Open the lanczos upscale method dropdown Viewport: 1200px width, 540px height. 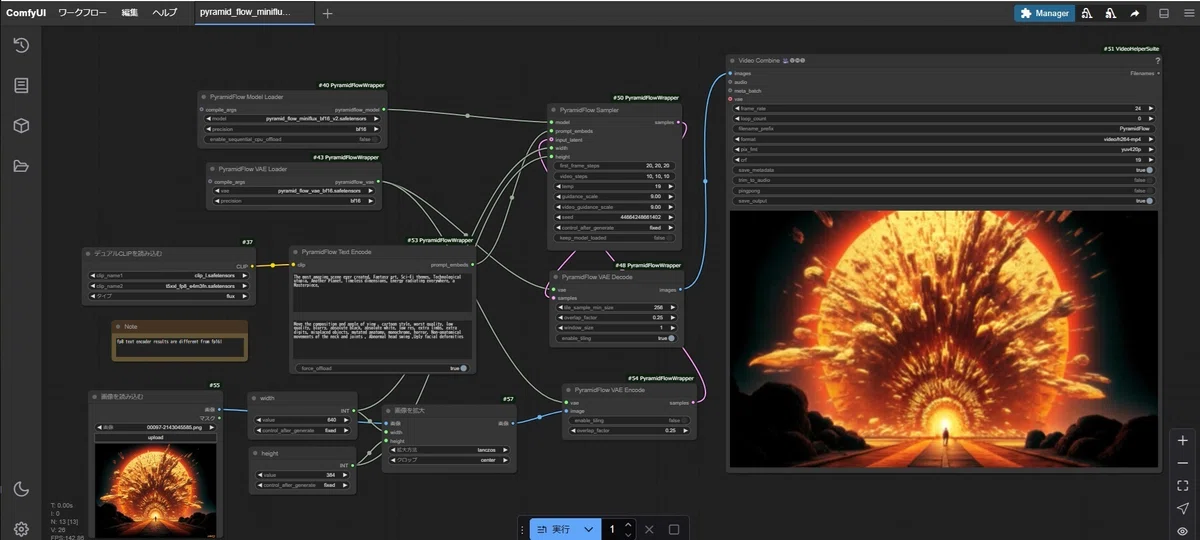[x=450, y=450]
